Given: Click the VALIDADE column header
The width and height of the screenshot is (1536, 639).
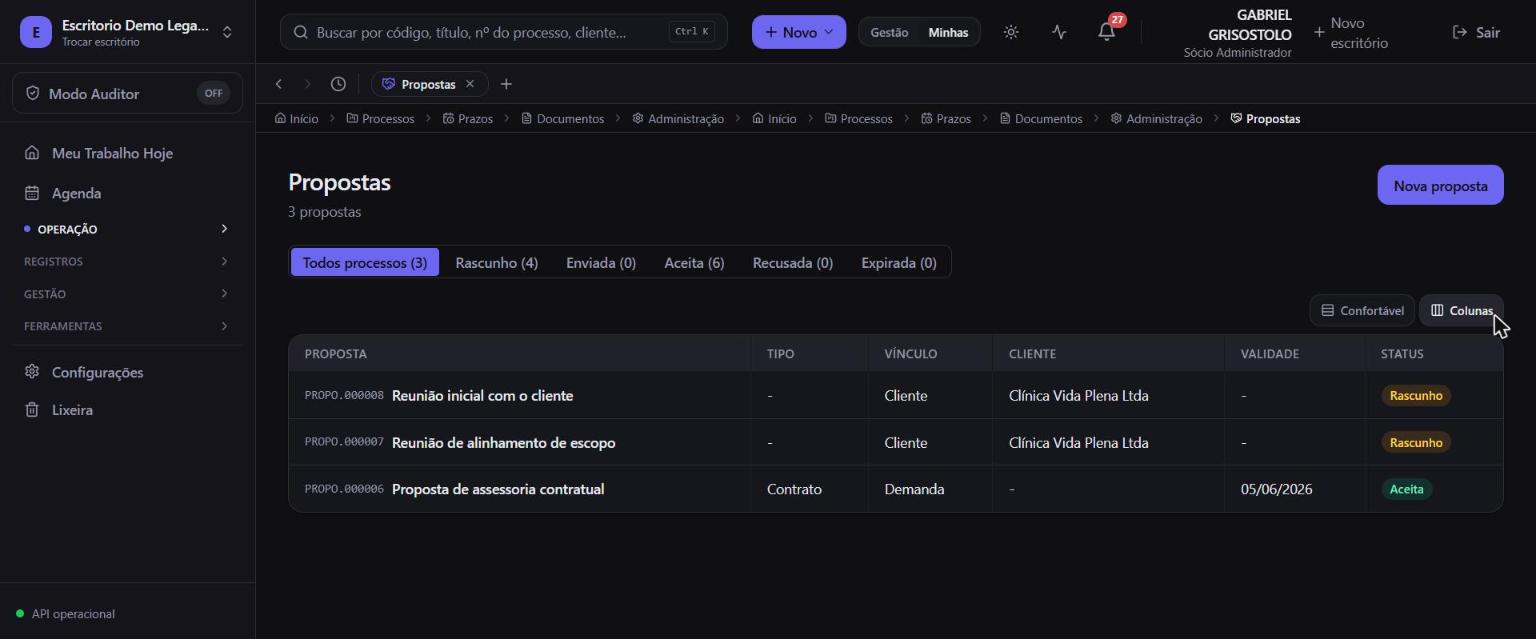Looking at the screenshot, I should (x=1270, y=354).
